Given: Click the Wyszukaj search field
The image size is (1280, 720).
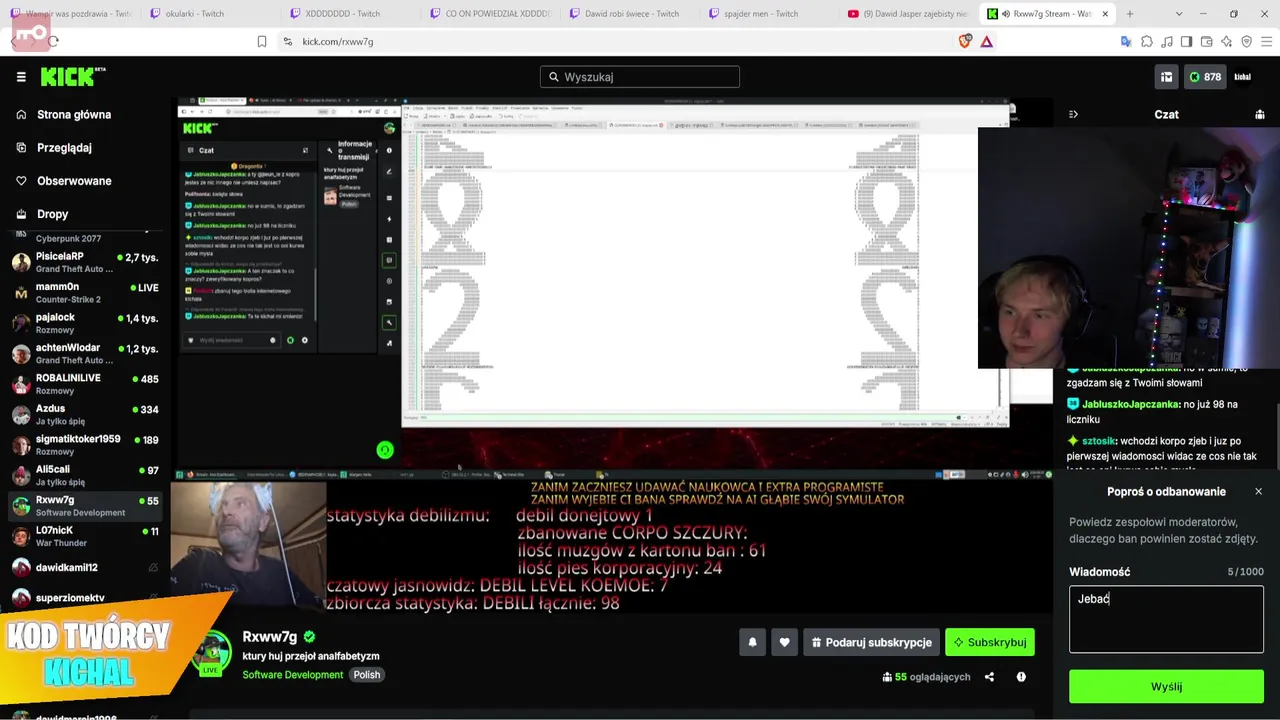Looking at the screenshot, I should click(640, 77).
